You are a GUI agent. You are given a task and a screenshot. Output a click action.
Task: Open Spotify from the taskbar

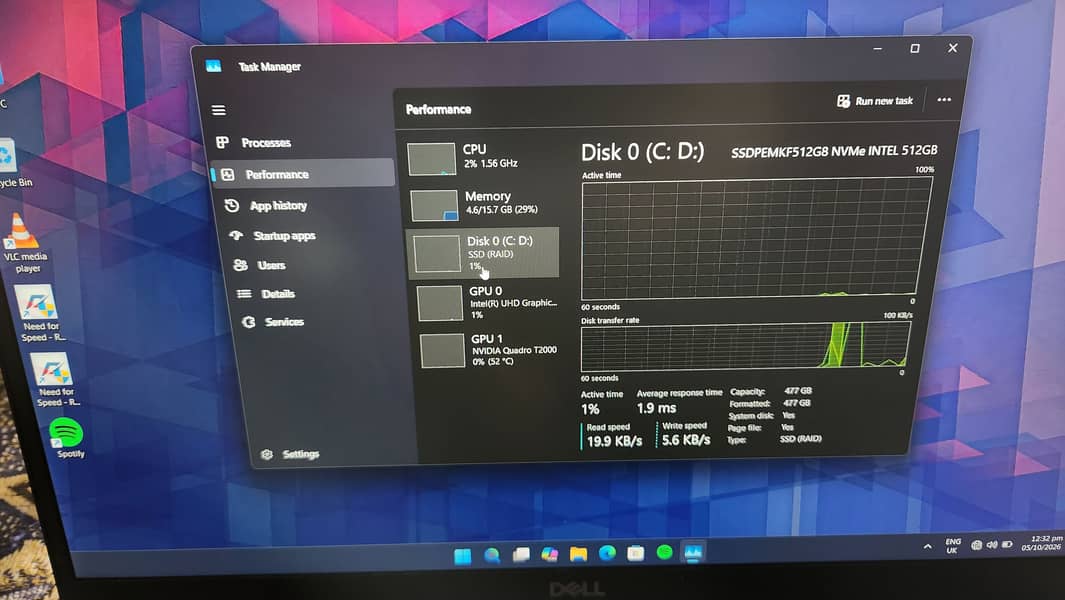pyautogui.click(x=664, y=552)
